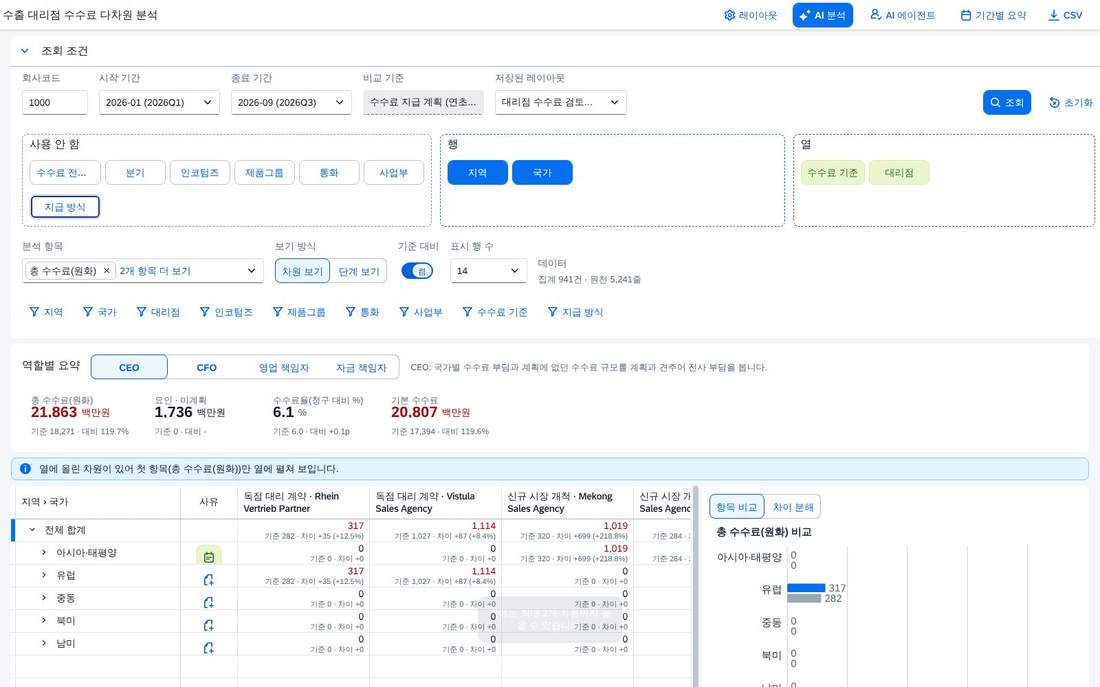Viewport: 1100px width, 687px height.
Task: Toggle the 국가 row dimension chip
Action: tap(542, 173)
